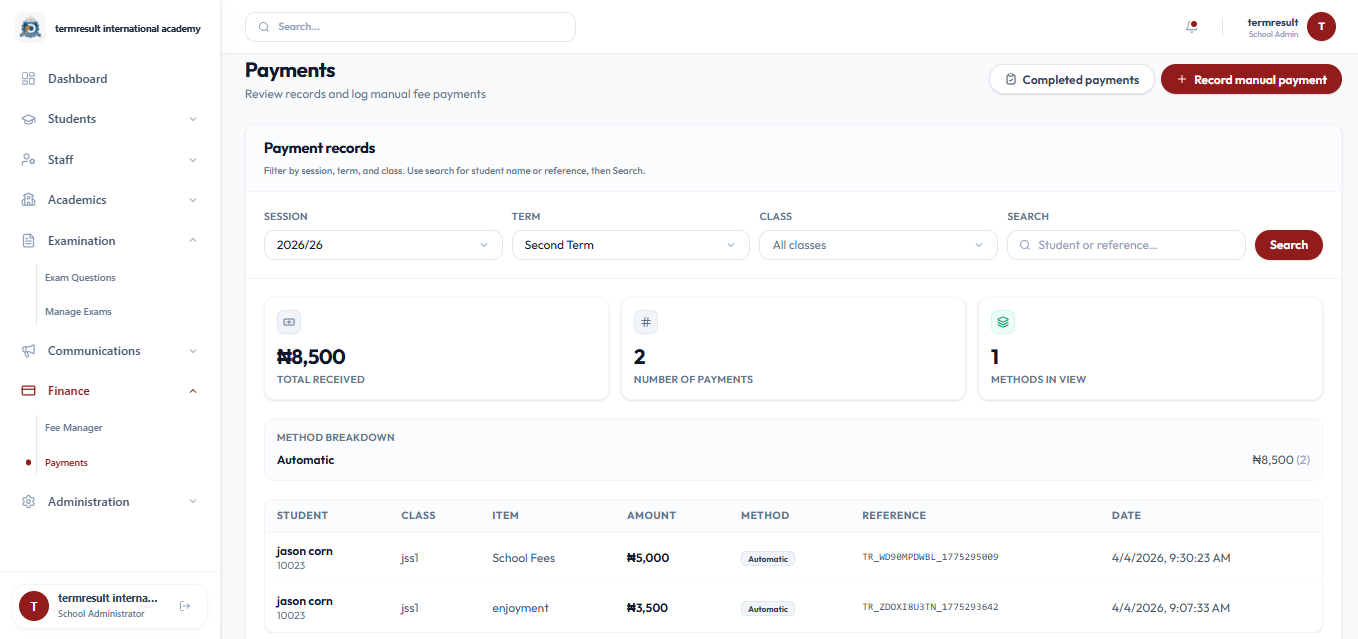Click date 4/4/2026, 9:07:33 AM
This screenshot has width=1358, height=639.
1171,608
